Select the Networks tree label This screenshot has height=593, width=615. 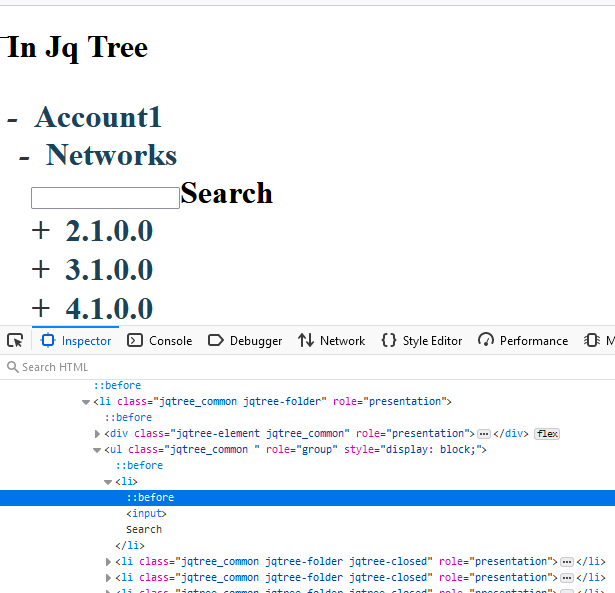[x=111, y=155]
